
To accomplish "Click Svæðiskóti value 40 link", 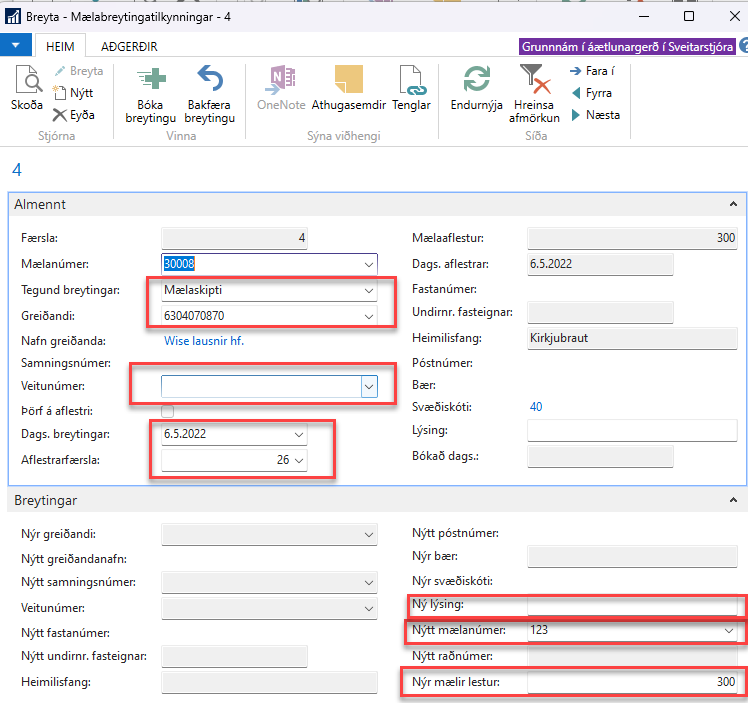I will click(536, 407).
